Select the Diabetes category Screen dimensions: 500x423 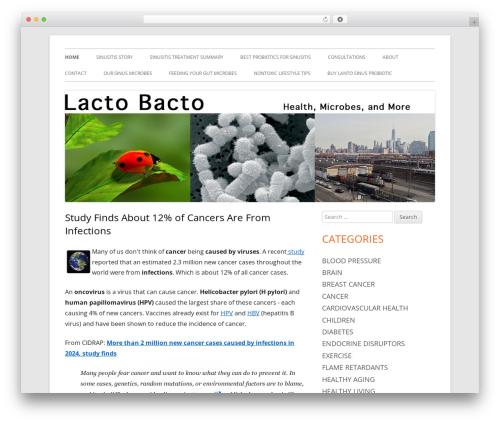coord(337,332)
